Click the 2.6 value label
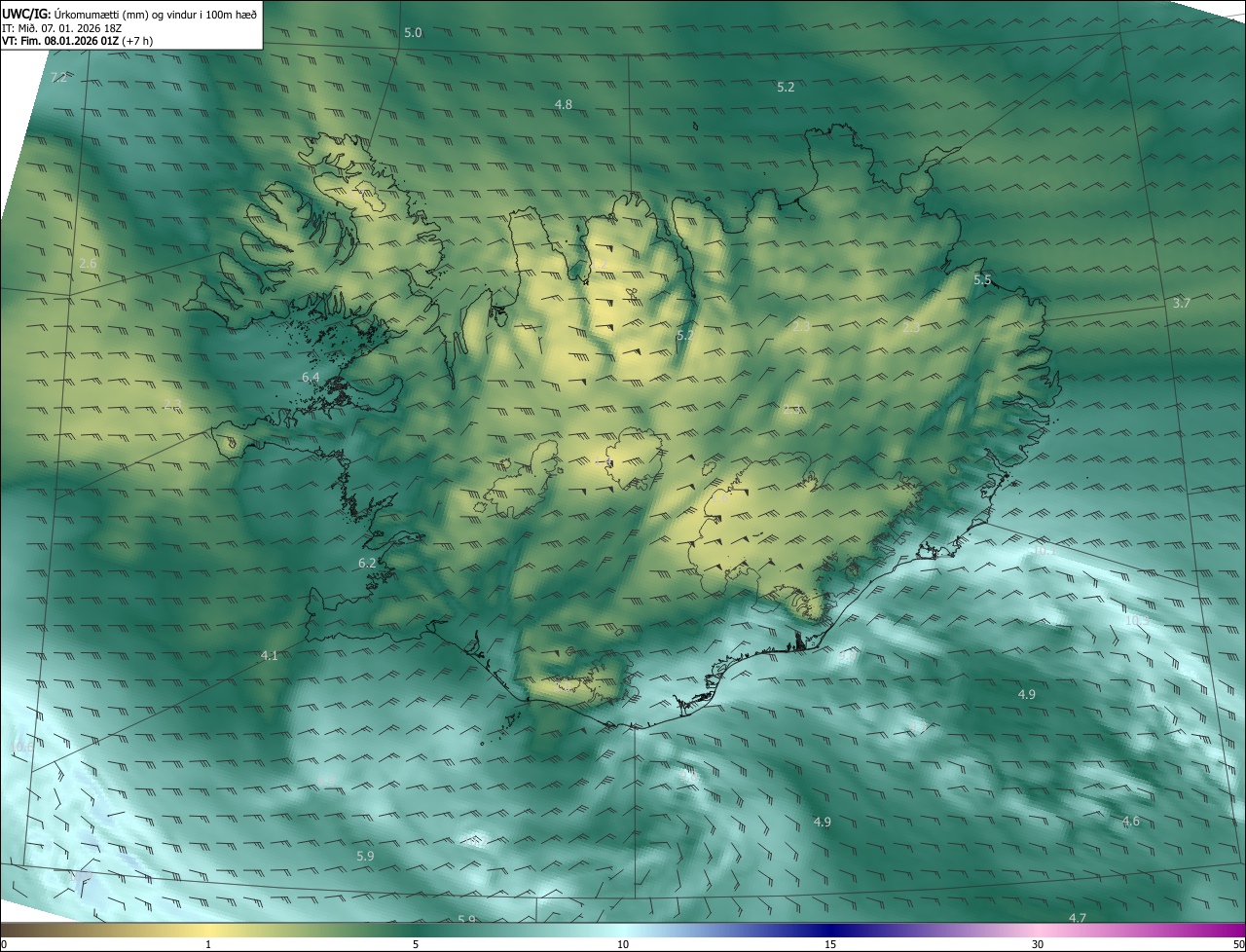Image resolution: width=1246 pixels, height=952 pixels. [88, 264]
